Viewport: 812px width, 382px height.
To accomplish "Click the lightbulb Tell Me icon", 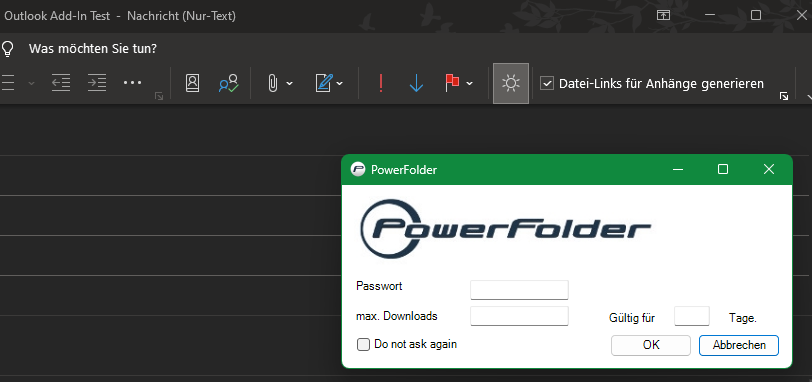I will pos(7,49).
